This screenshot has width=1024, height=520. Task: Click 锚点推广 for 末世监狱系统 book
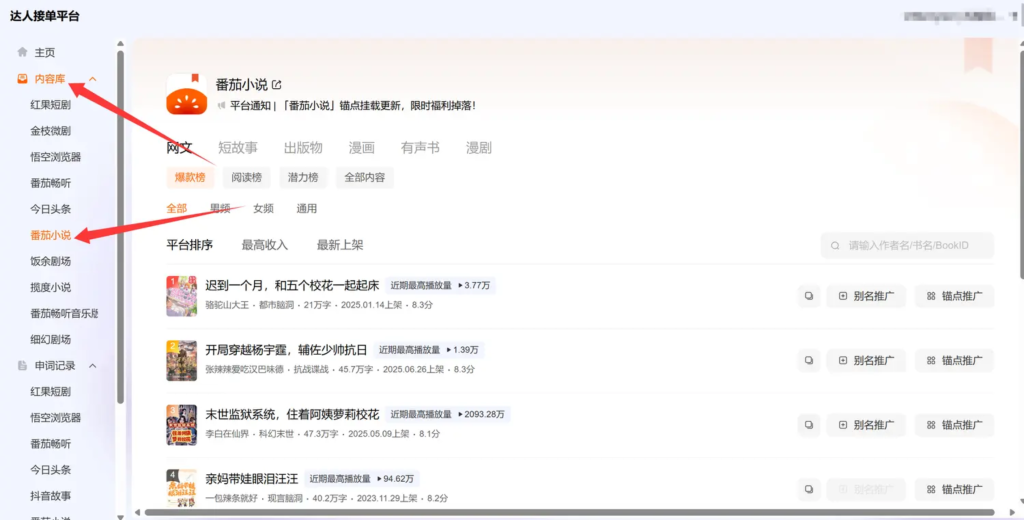pos(954,425)
